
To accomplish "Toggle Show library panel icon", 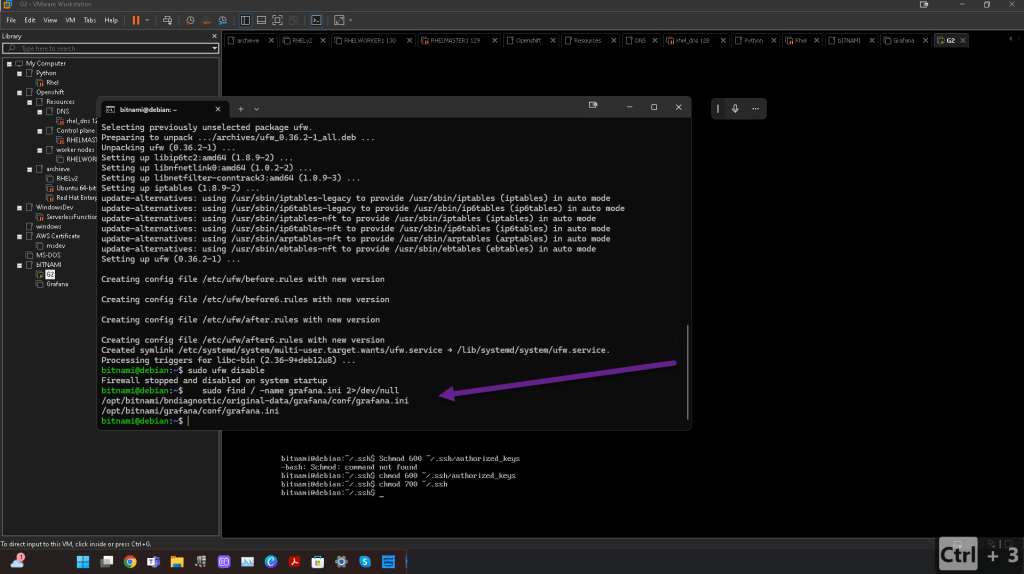I will tap(245, 20).
